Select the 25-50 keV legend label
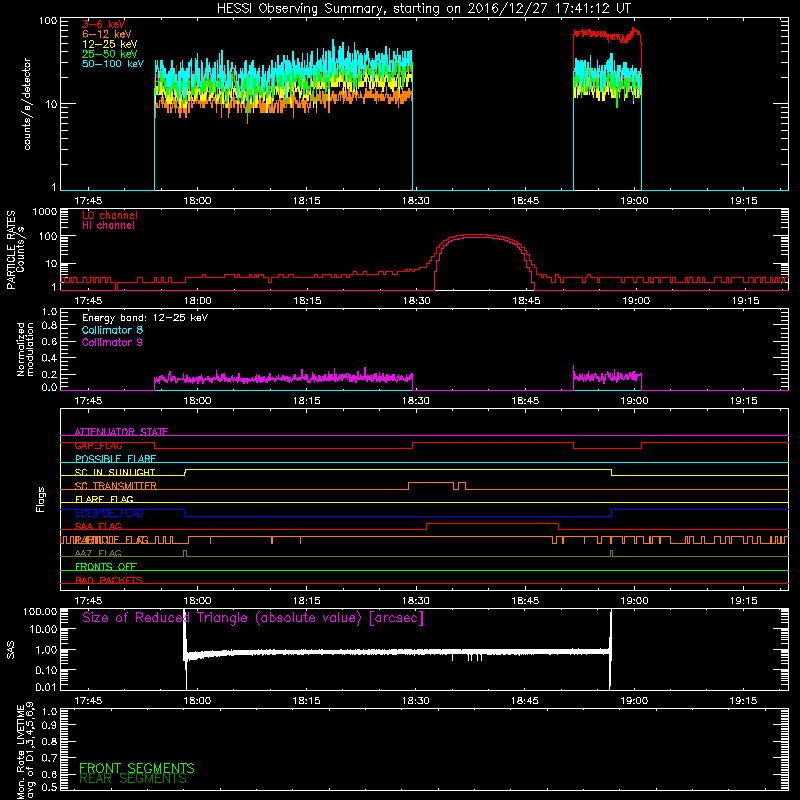800x800 pixels. (110, 54)
